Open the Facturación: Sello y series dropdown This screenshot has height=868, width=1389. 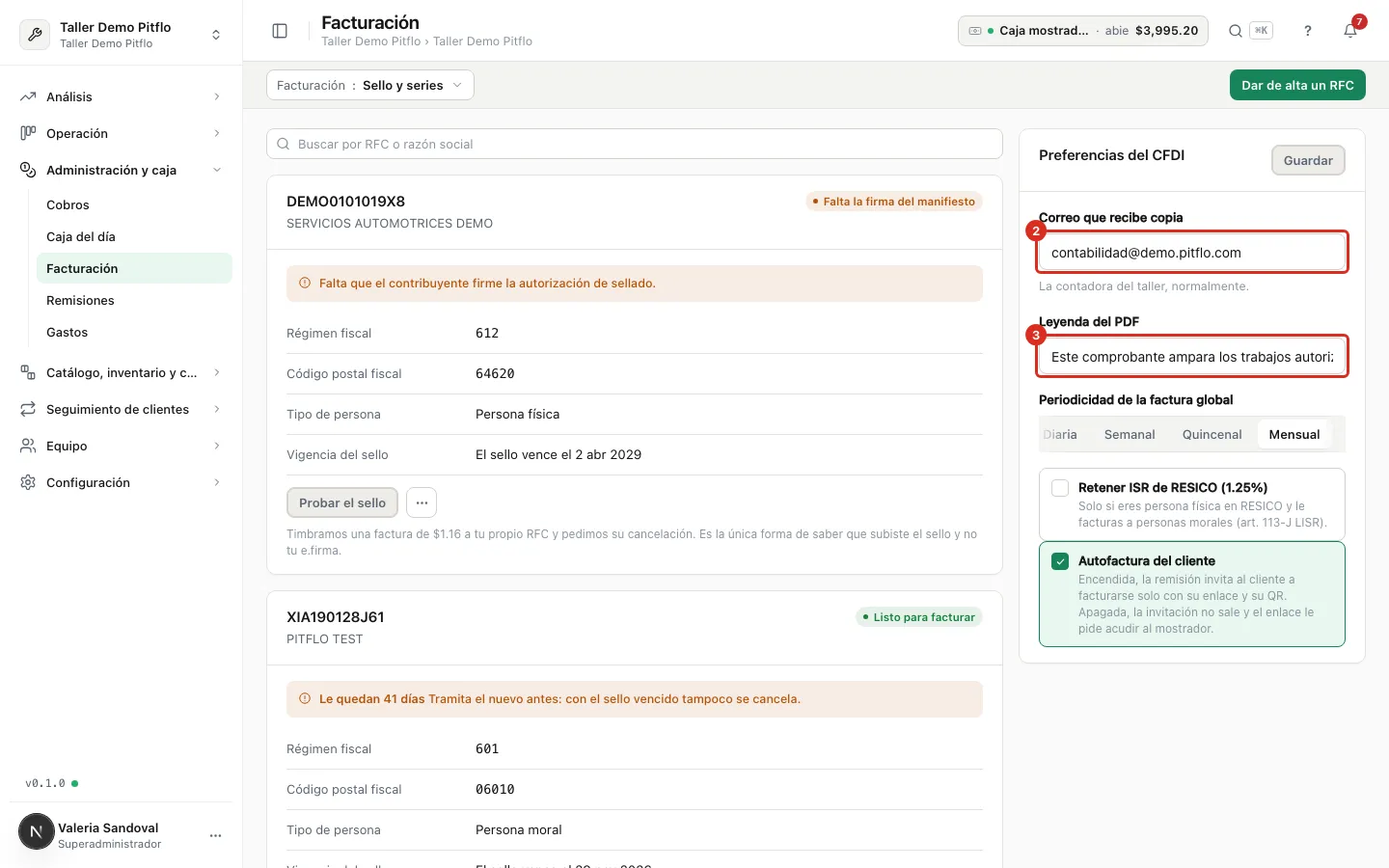pyautogui.click(x=370, y=85)
